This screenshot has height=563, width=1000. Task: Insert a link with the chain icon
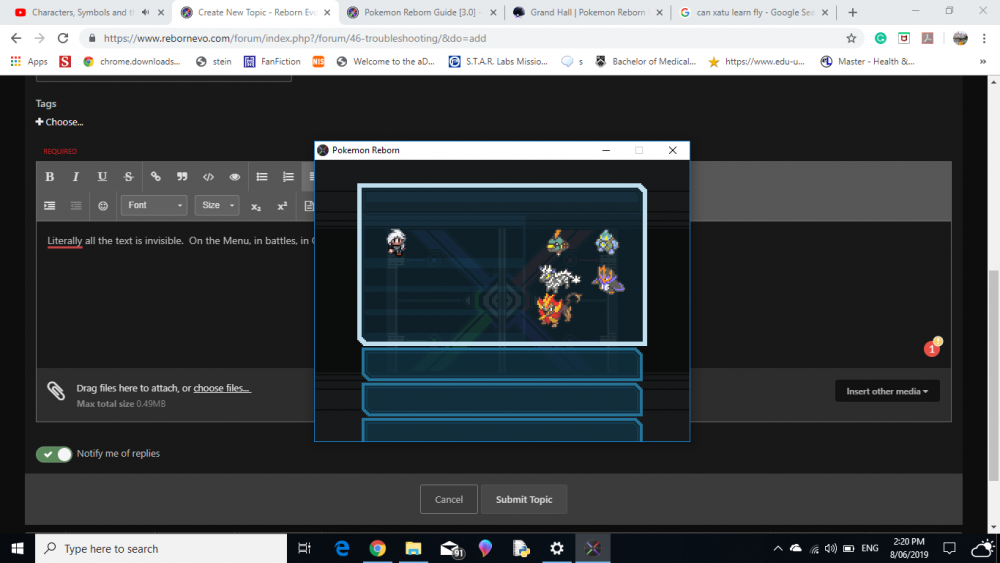155,177
